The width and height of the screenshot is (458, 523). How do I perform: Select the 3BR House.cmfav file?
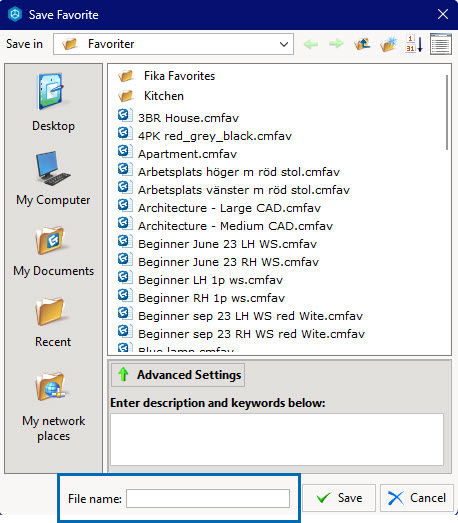[178, 117]
